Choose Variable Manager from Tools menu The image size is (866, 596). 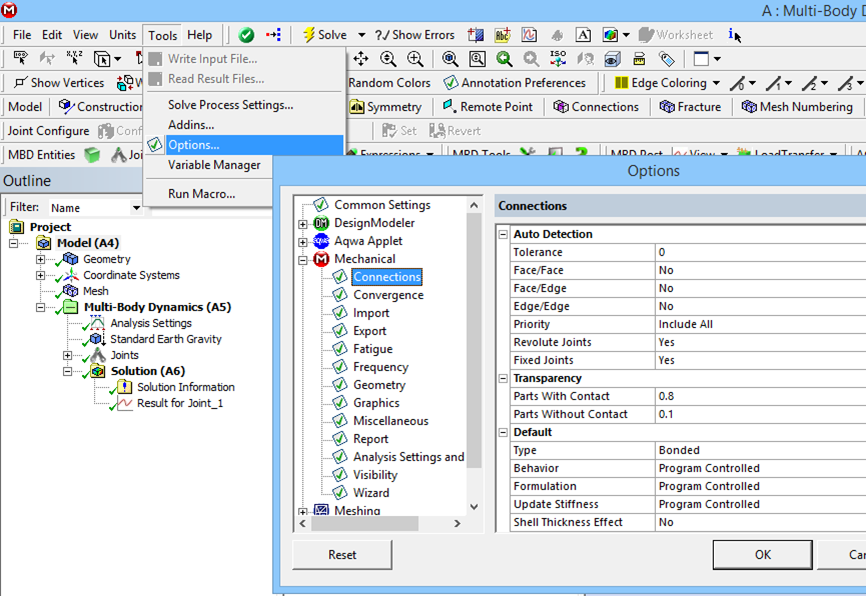pyautogui.click(x=214, y=165)
